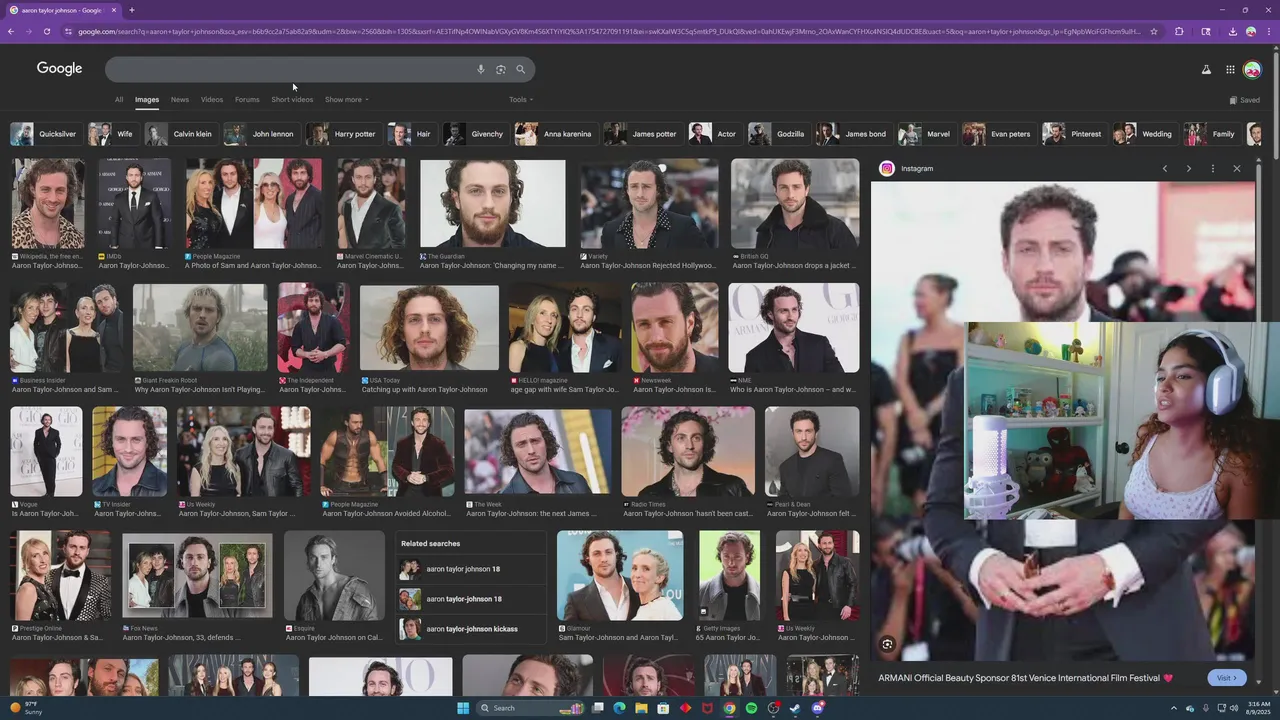Open Spotify from the taskbar
The width and height of the screenshot is (1280, 720).
tap(751, 708)
